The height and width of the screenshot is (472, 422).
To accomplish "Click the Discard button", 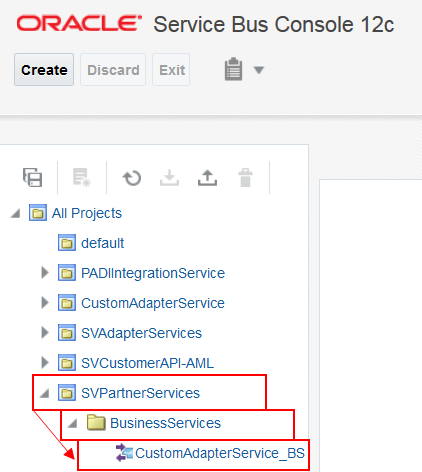I will [x=113, y=70].
